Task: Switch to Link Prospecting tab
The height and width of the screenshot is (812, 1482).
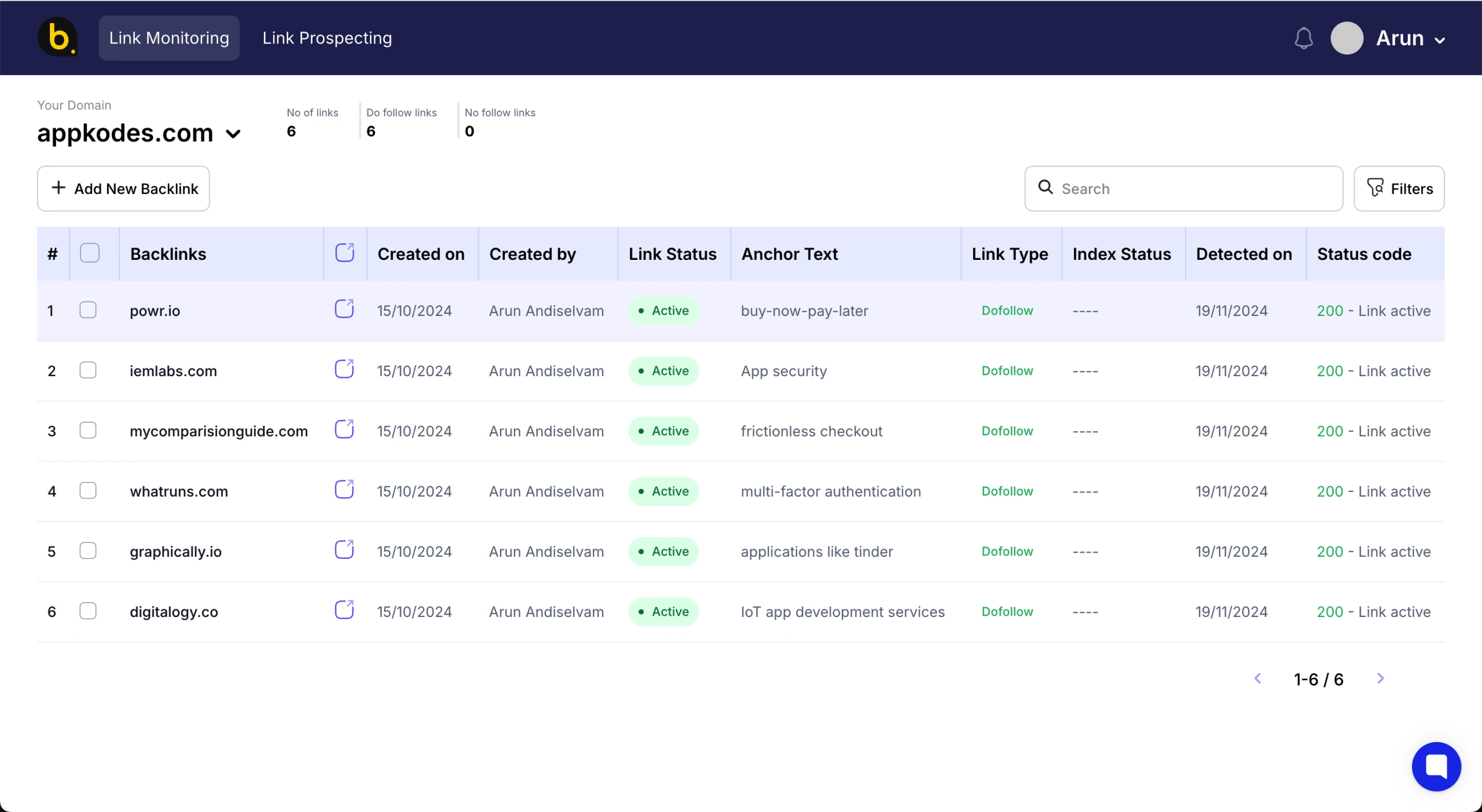Action: [326, 37]
